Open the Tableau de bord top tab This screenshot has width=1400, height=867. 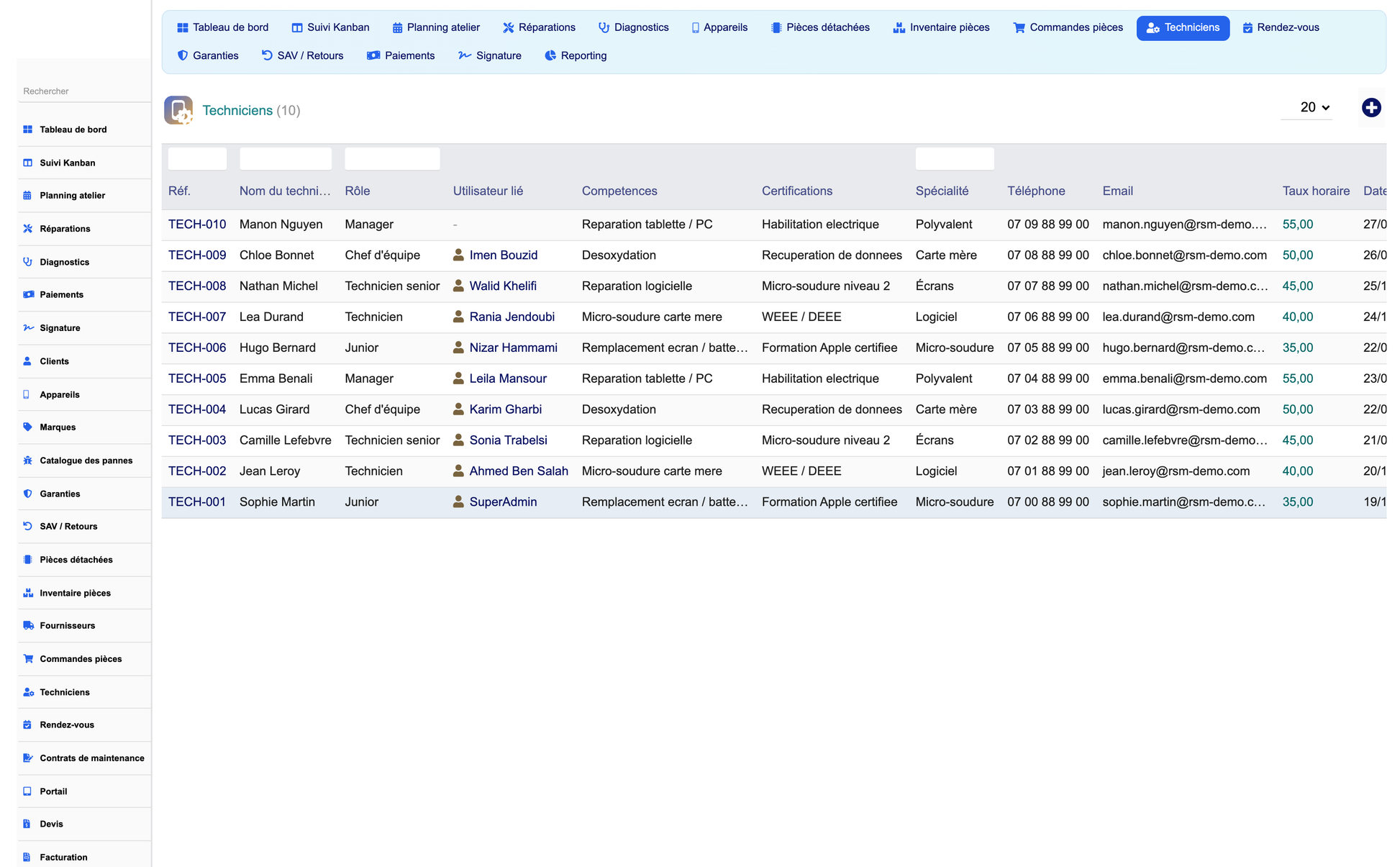[x=222, y=27]
